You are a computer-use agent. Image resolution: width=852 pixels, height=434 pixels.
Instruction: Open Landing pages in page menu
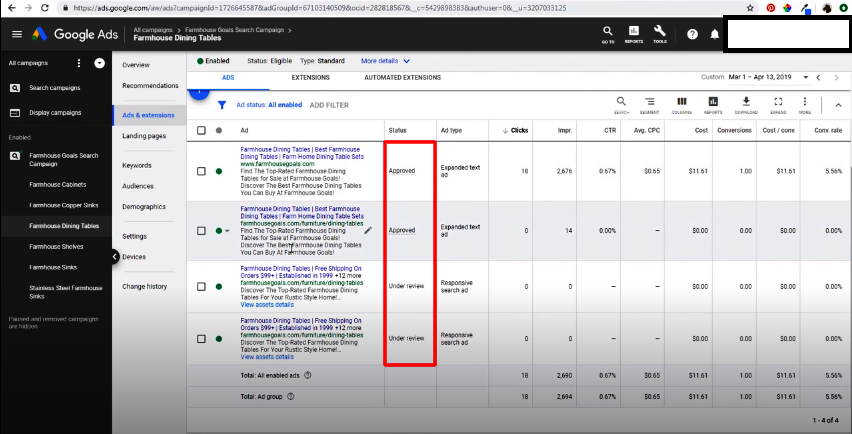pos(144,136)
